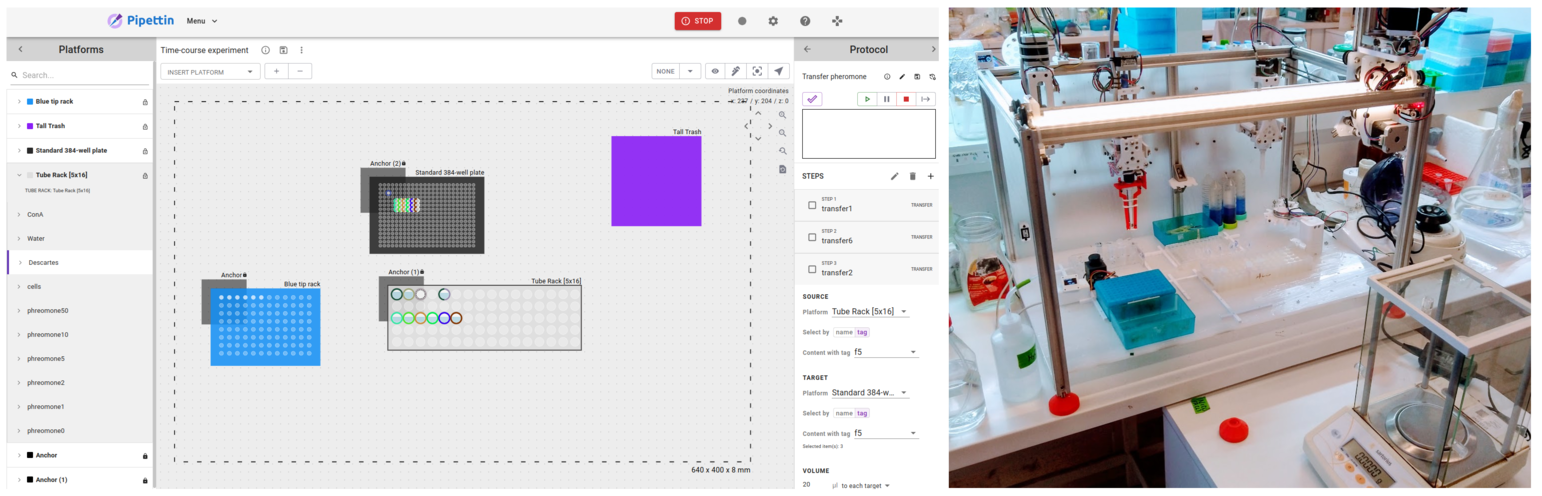Select the Descartes content item
Screen dimensions: 1542x496
tap(79, 262)
